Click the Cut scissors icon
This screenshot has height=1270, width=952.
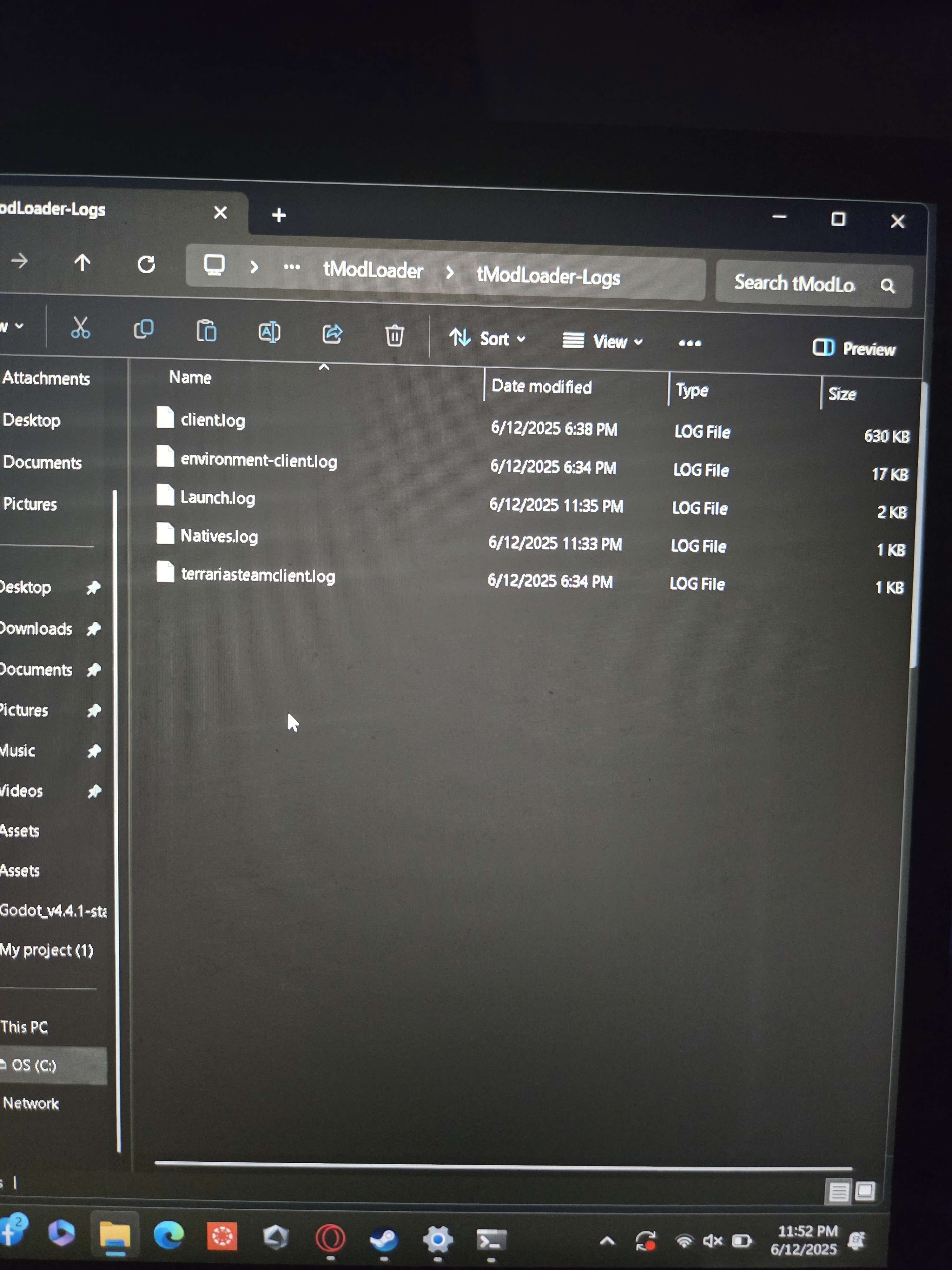pyautogui.click(x=80, y=328)
